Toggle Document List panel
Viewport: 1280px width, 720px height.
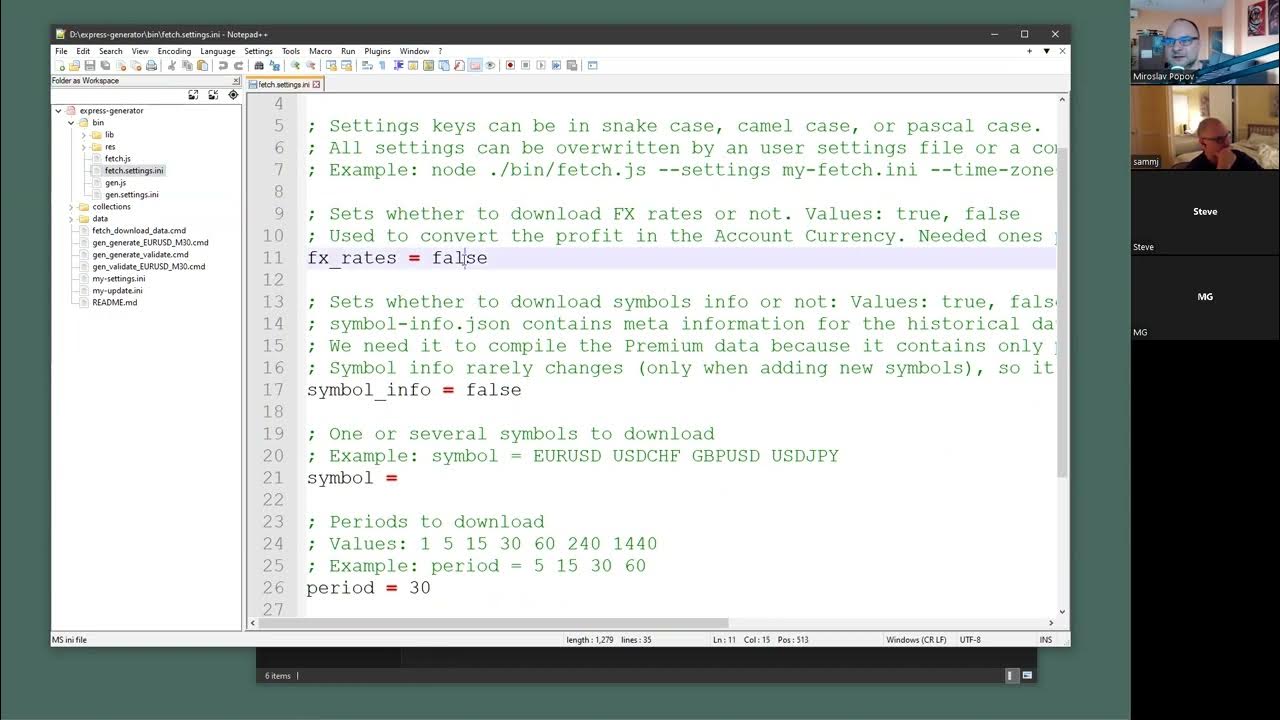coord(444,66)
